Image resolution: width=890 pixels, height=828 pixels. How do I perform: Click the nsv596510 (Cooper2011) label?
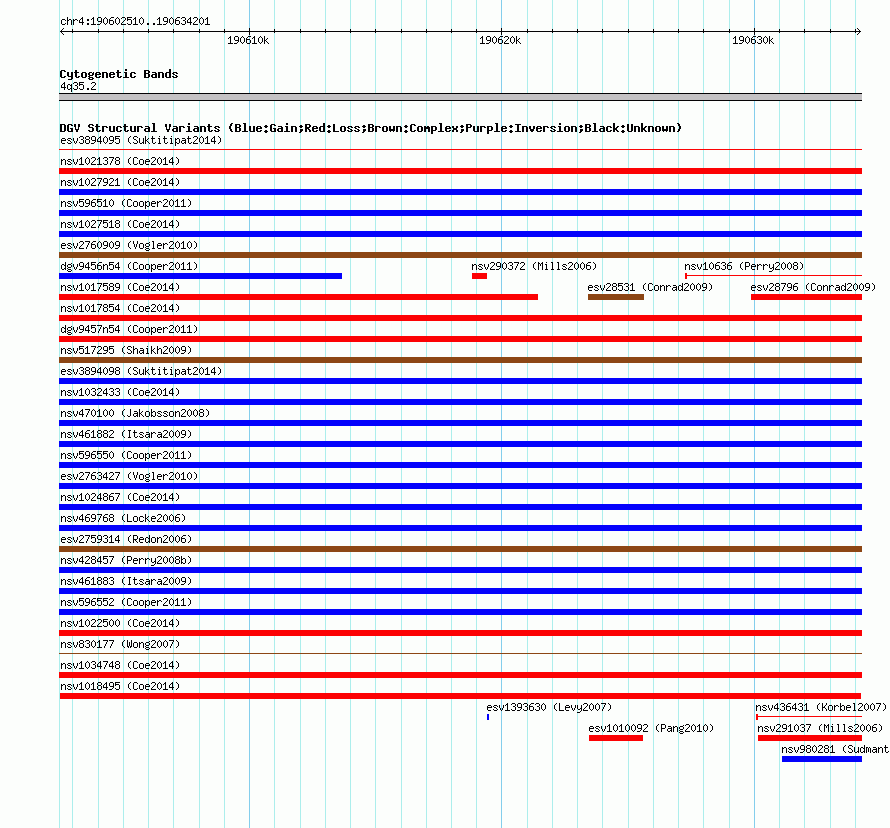(x=126, y=203)
